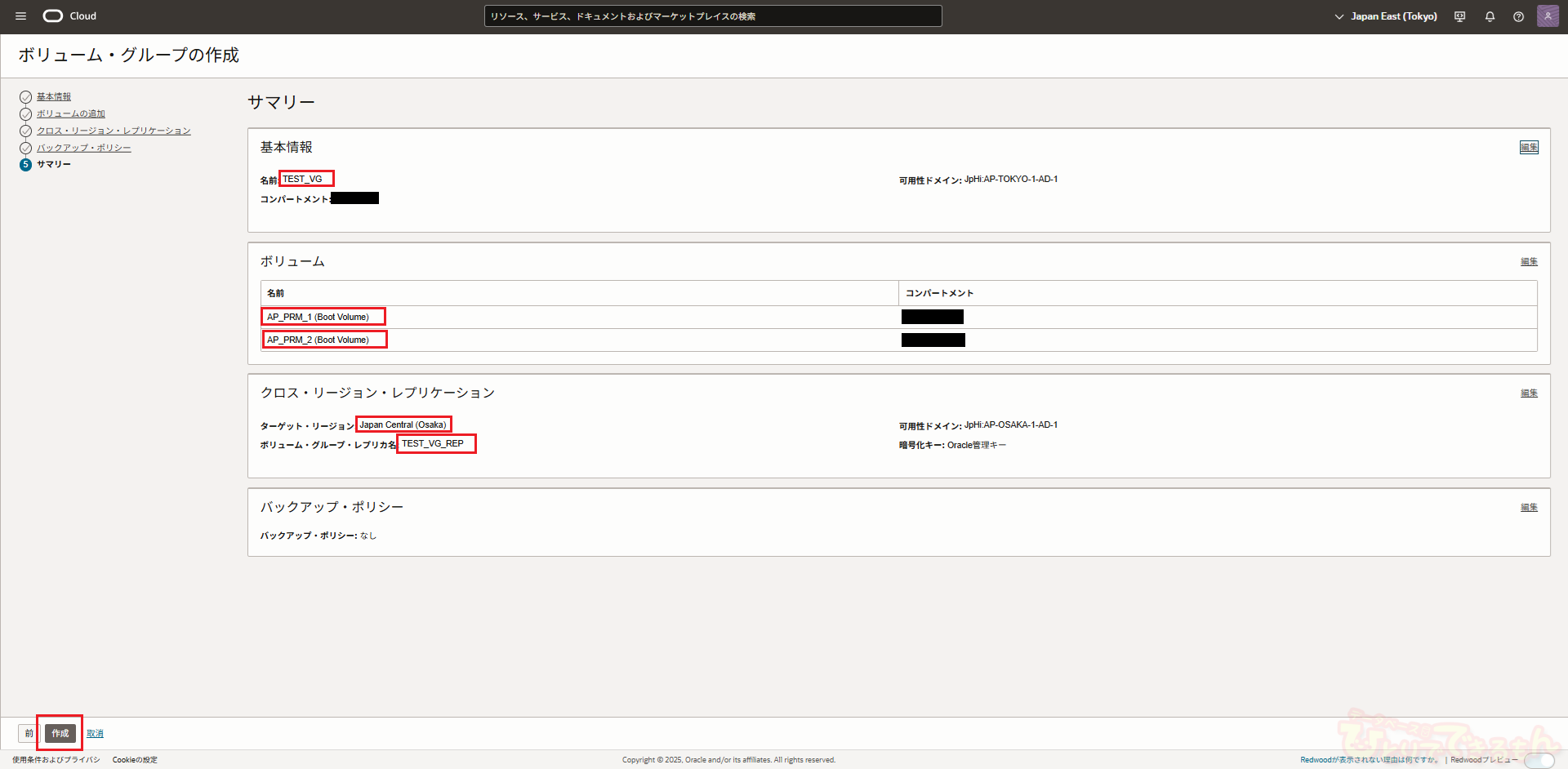Open the user profile avatar
Viewport: 1568px width, 769px height.
[x=1548, y=16]
